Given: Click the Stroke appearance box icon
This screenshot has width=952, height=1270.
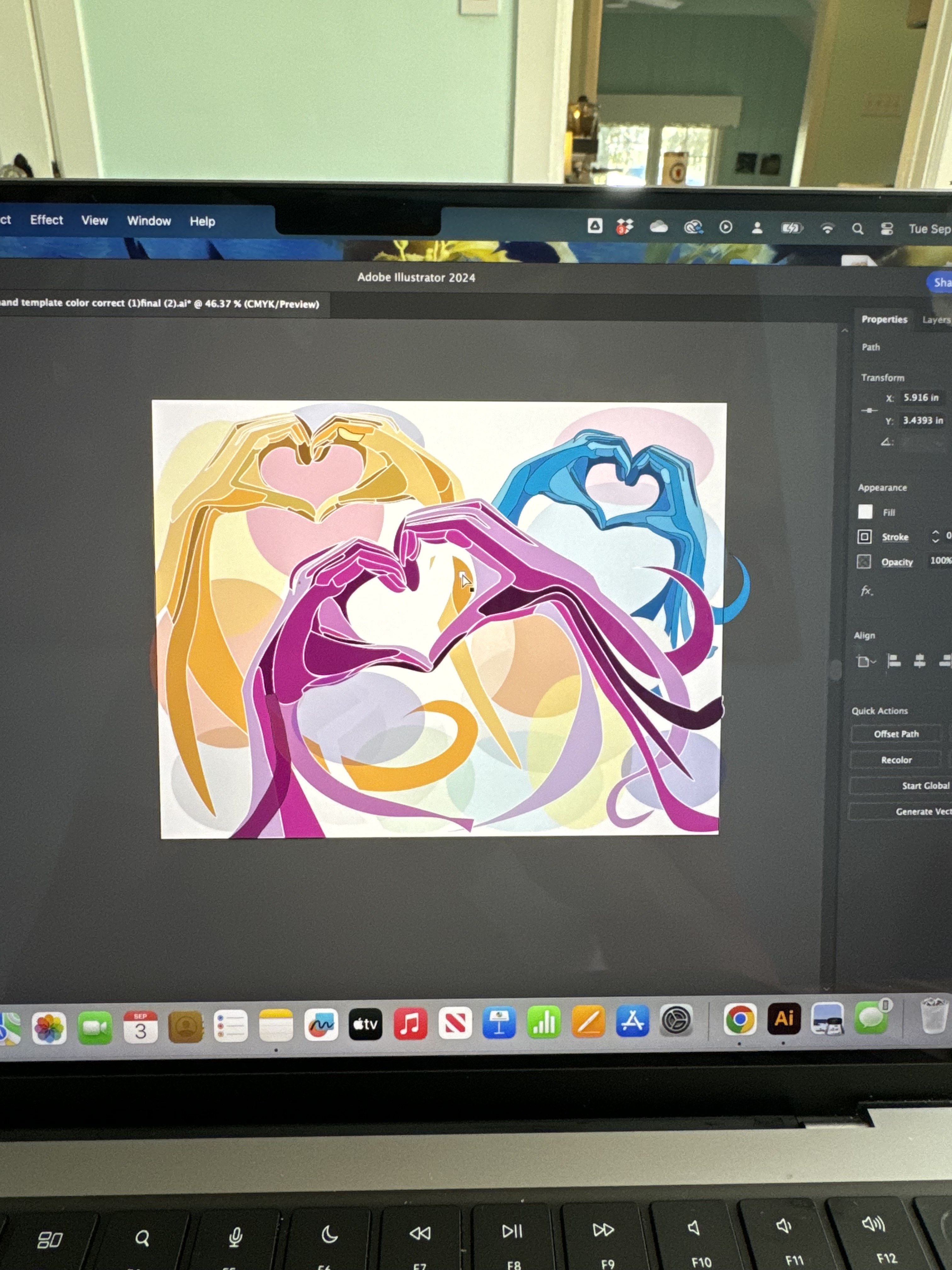Looking at the screenshot, I should tap(864, 536).
